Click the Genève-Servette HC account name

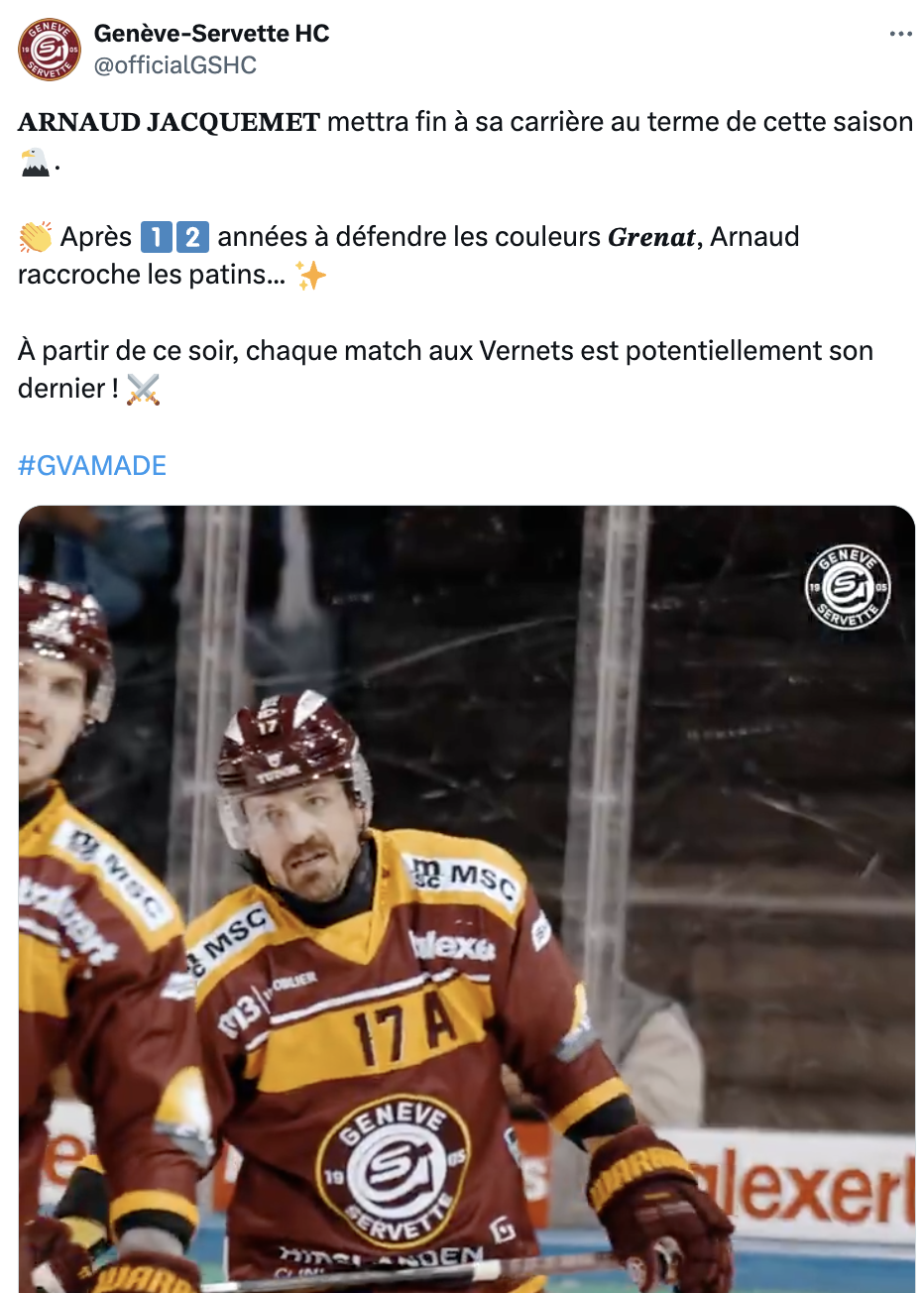[211, 33]
